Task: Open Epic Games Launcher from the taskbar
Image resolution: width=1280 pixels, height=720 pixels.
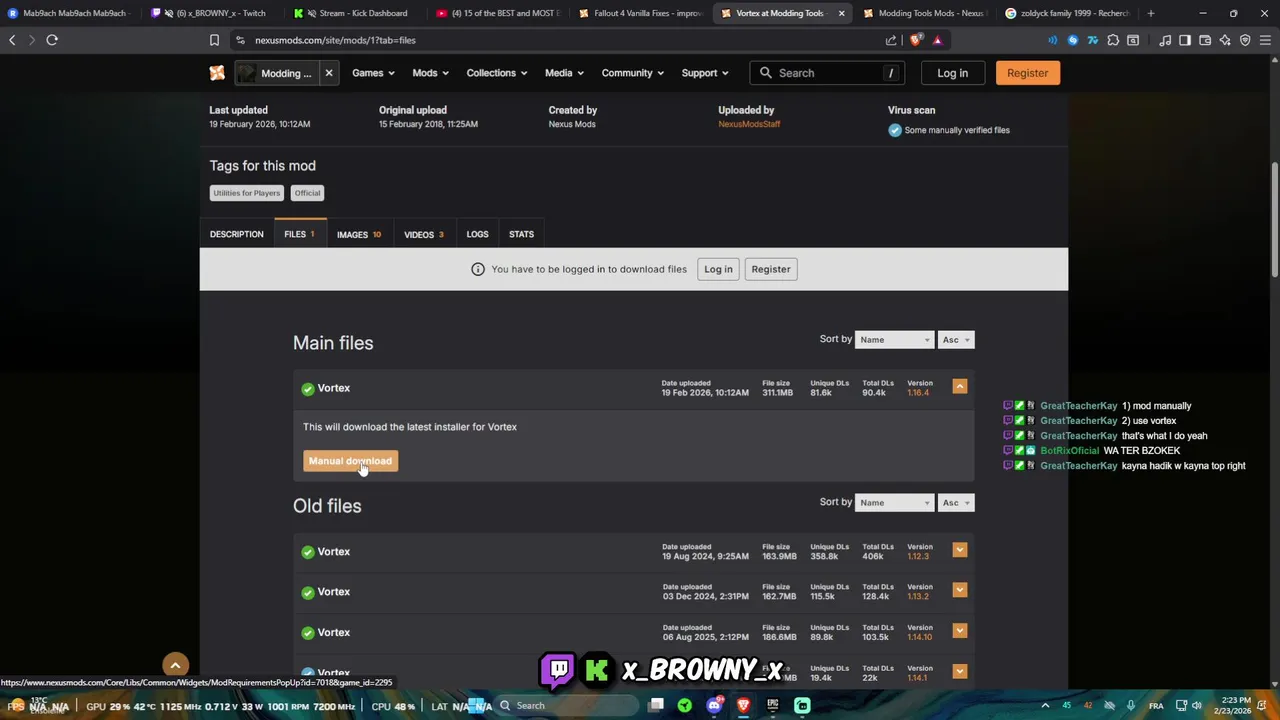Action: pyautogui.click(x=773, y=706)
